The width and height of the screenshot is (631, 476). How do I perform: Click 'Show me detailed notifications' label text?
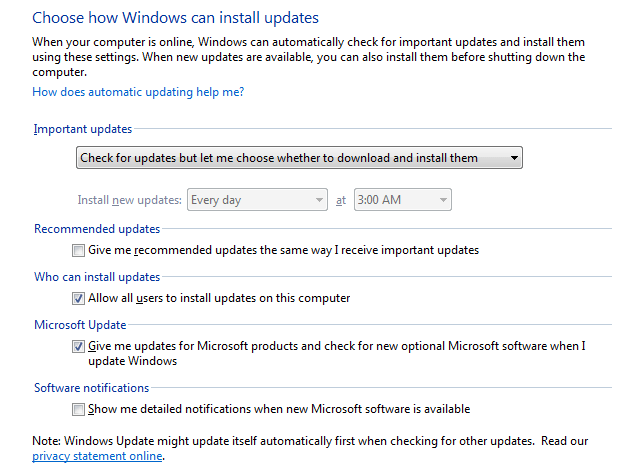(x=279, y=409)
